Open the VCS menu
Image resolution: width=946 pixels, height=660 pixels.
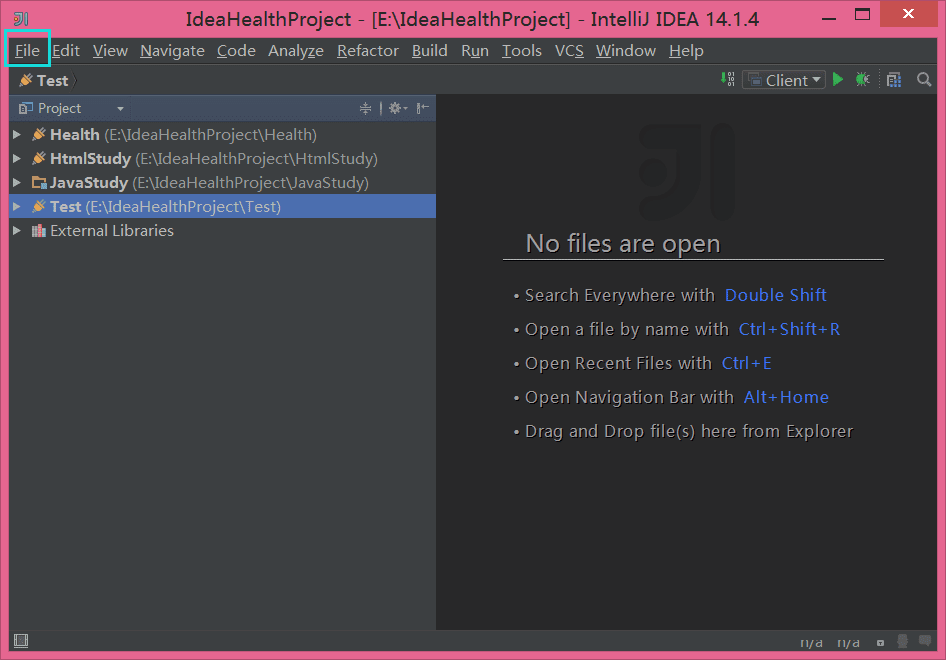click(x=569, y=50)
